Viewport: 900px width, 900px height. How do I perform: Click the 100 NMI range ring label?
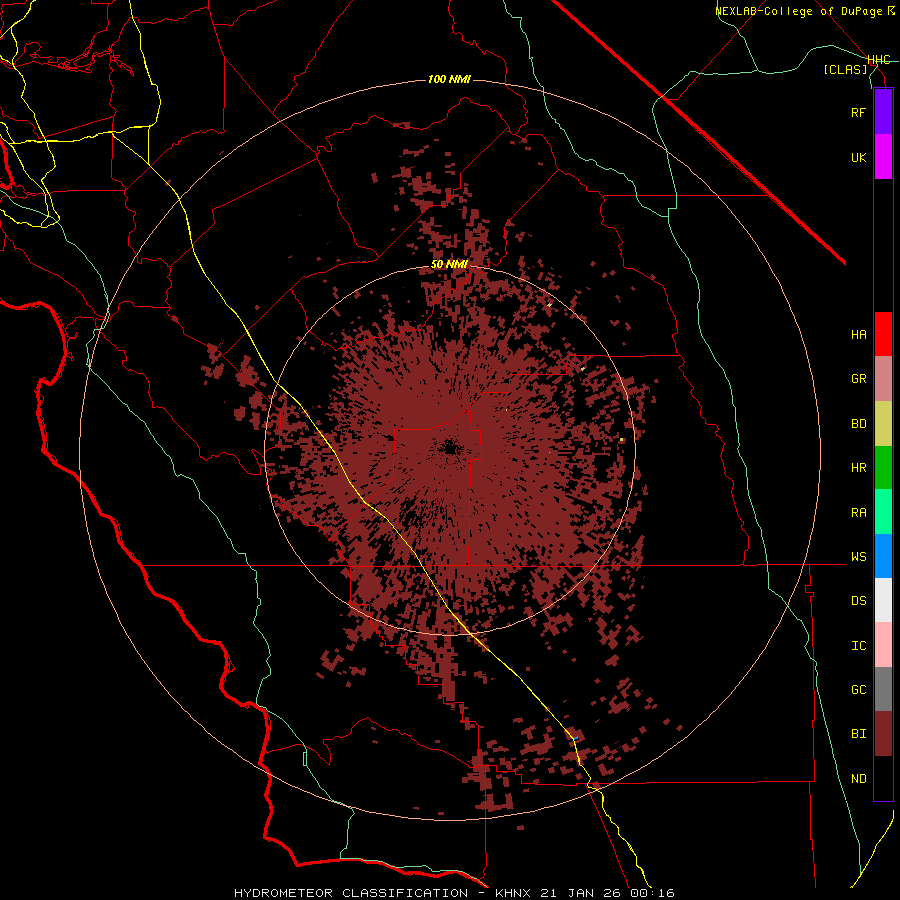(x=449, y=79)
